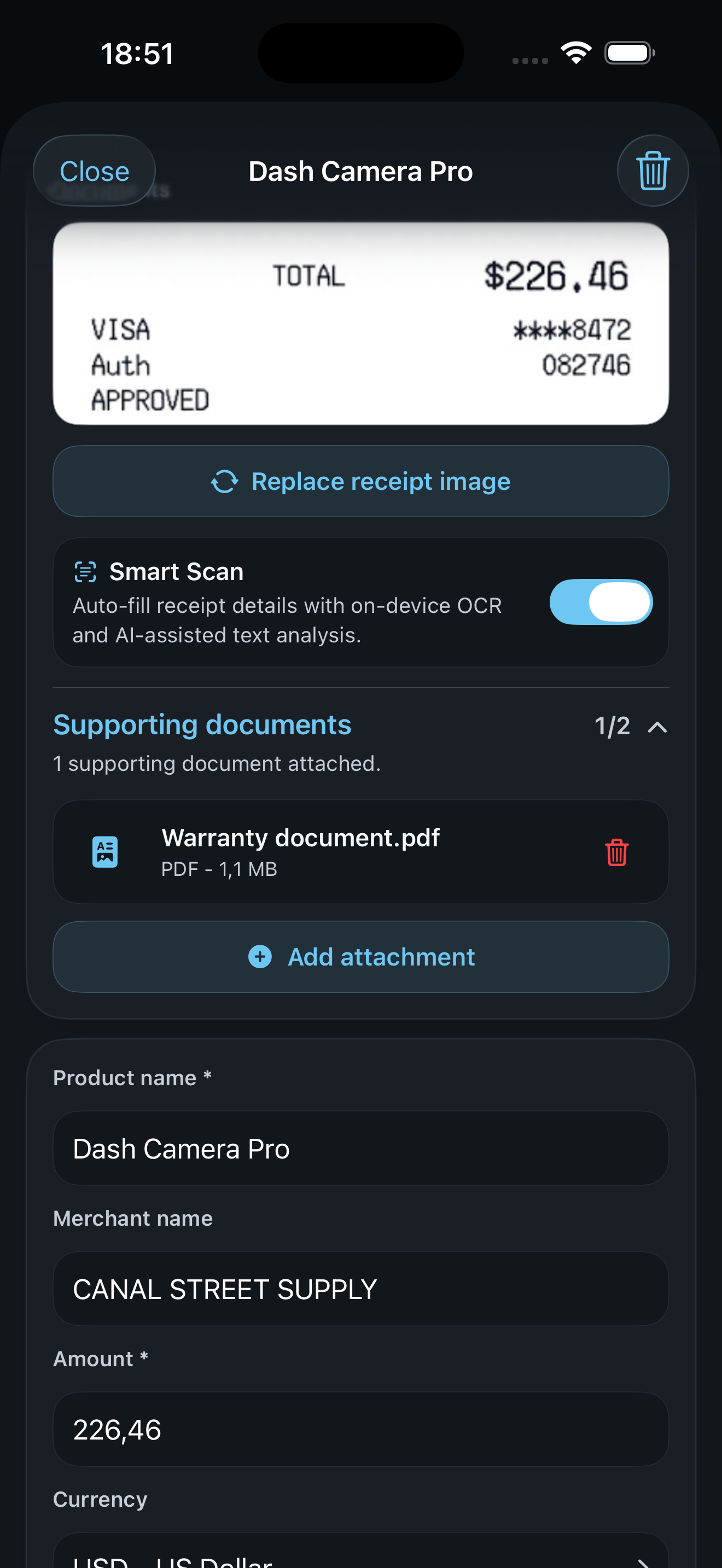Tap the Smart Scan title text
This screenshot has width=722, height=1568.
pyautogui.click(x=177, y=571)
